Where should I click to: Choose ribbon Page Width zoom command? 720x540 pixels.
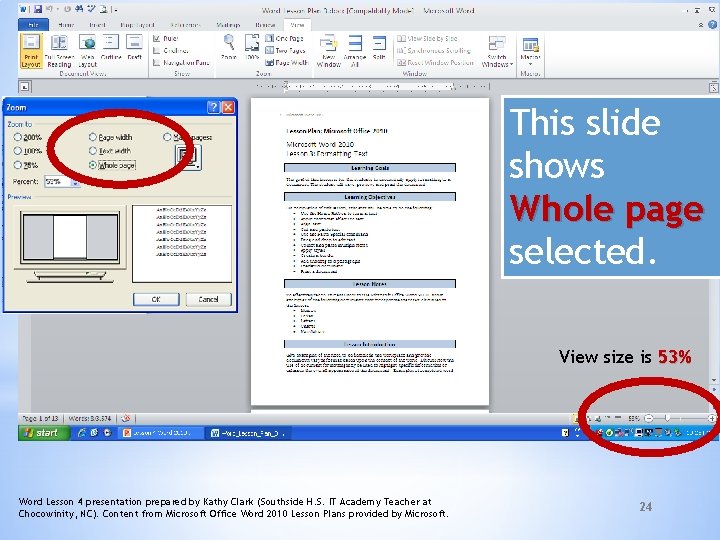(x=287, y=62)
